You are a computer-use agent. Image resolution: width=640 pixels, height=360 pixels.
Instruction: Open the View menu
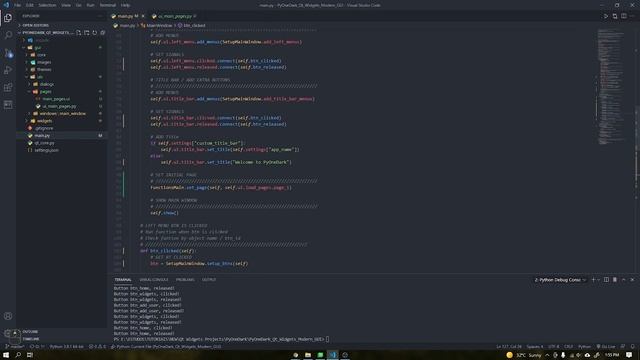[x=66, y=5]
